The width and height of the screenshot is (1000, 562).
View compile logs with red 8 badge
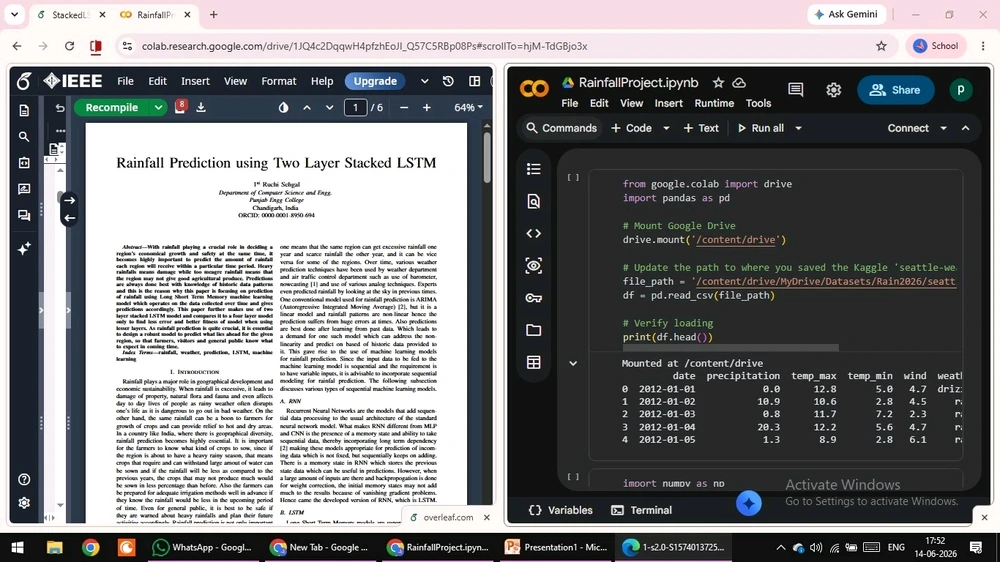click(180, 107)
